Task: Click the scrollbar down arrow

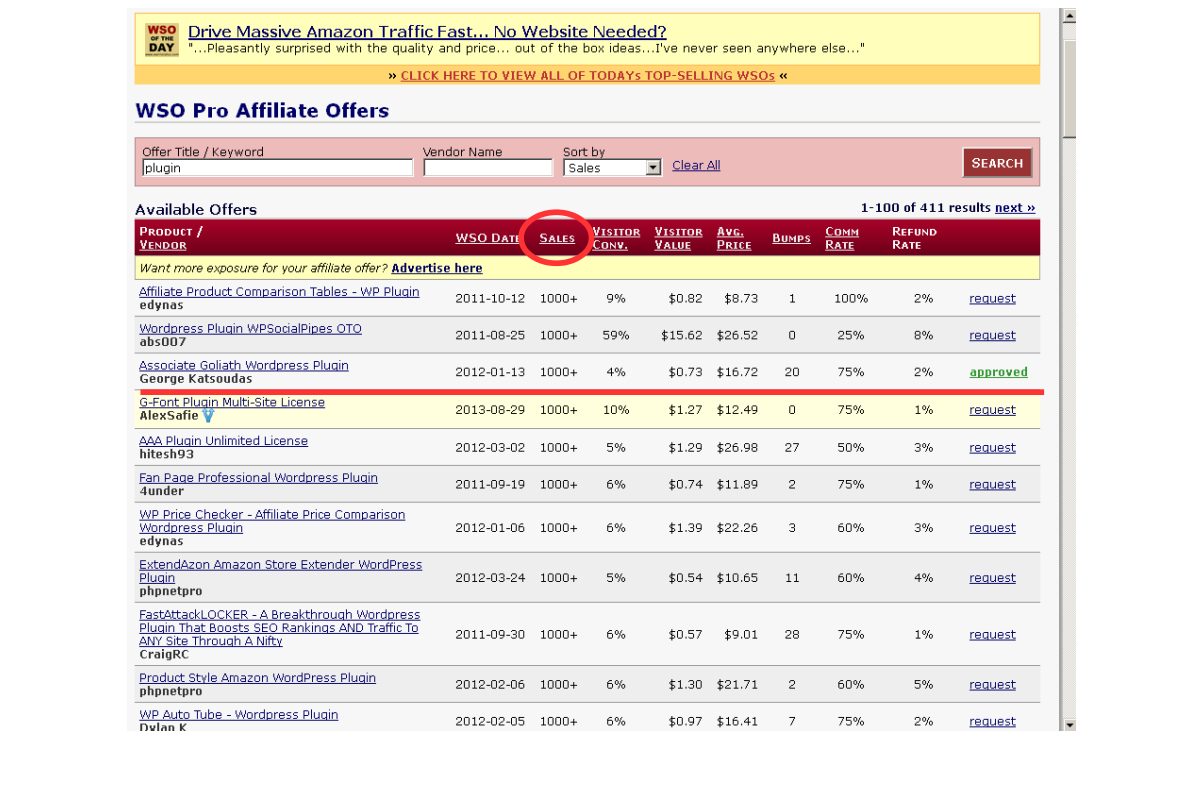Action: click(x=1068, y=724)
